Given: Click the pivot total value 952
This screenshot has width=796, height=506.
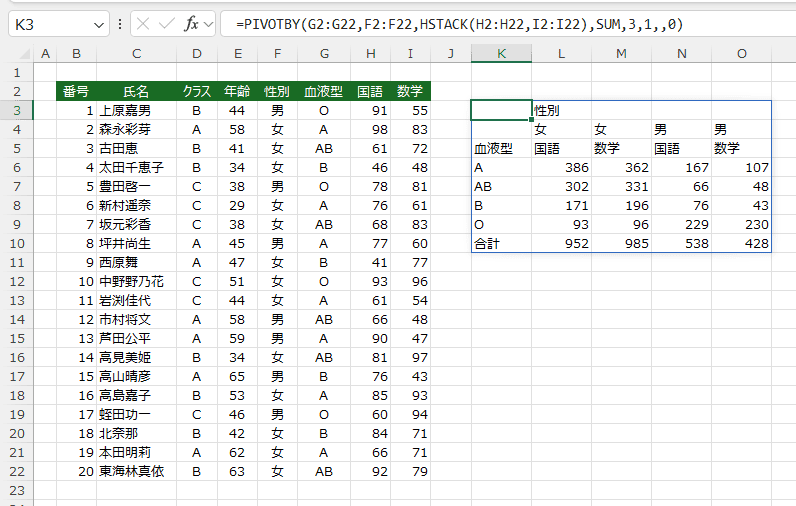Looking at the screenshot, I should tap(561, 243).
